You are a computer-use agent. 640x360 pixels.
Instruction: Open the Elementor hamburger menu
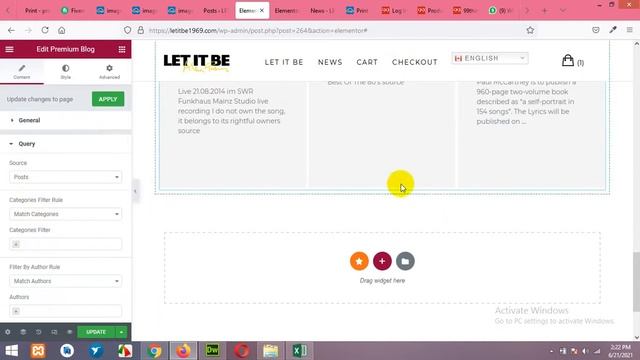(x=9, y=49)
